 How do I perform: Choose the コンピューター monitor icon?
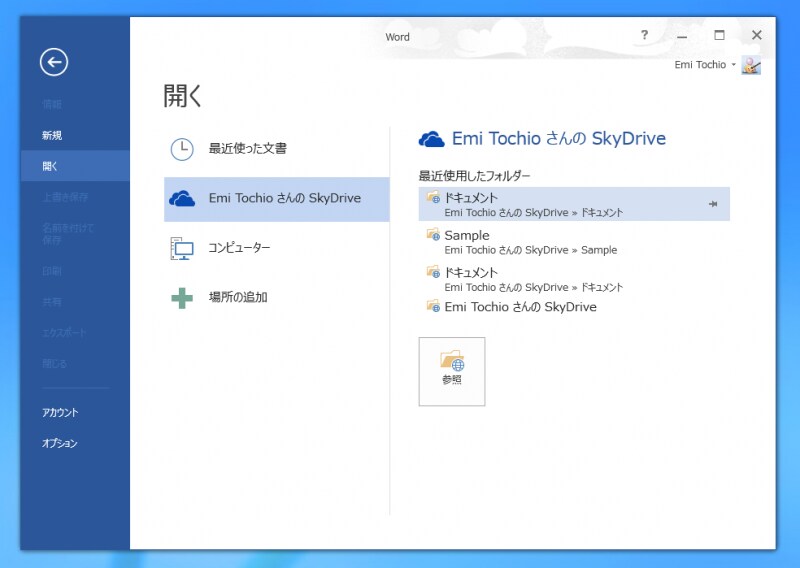(x=182, y=248)
